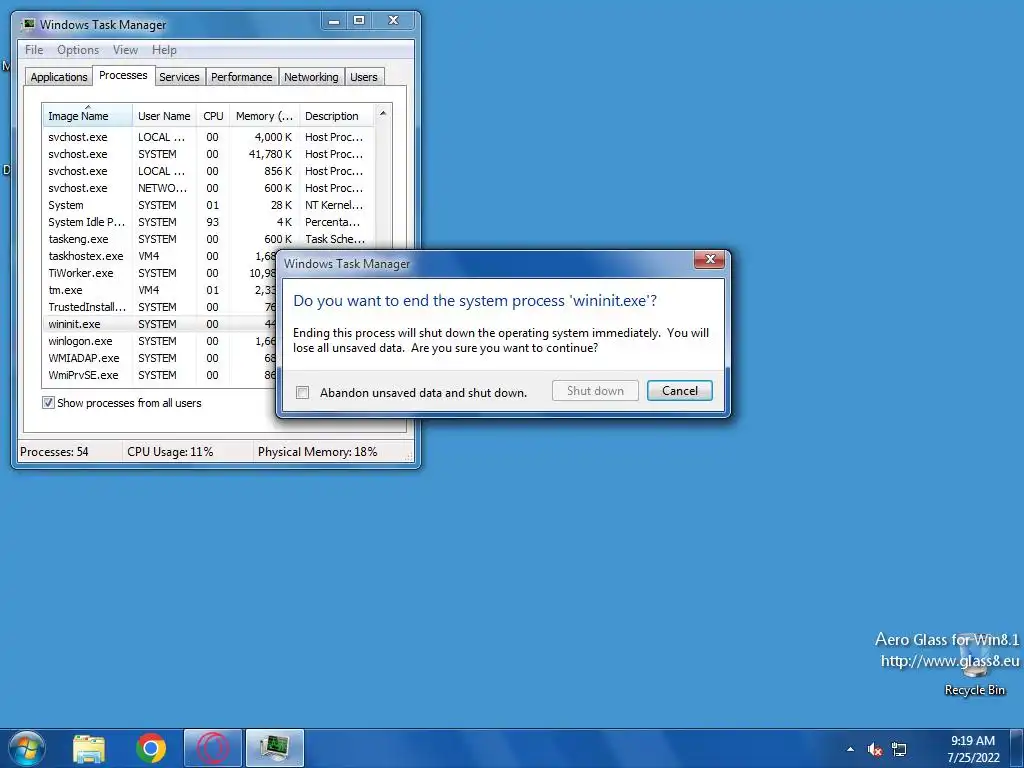Open the Start menu orb
The width and height of the screenshot is (1024, 768).
25,748
